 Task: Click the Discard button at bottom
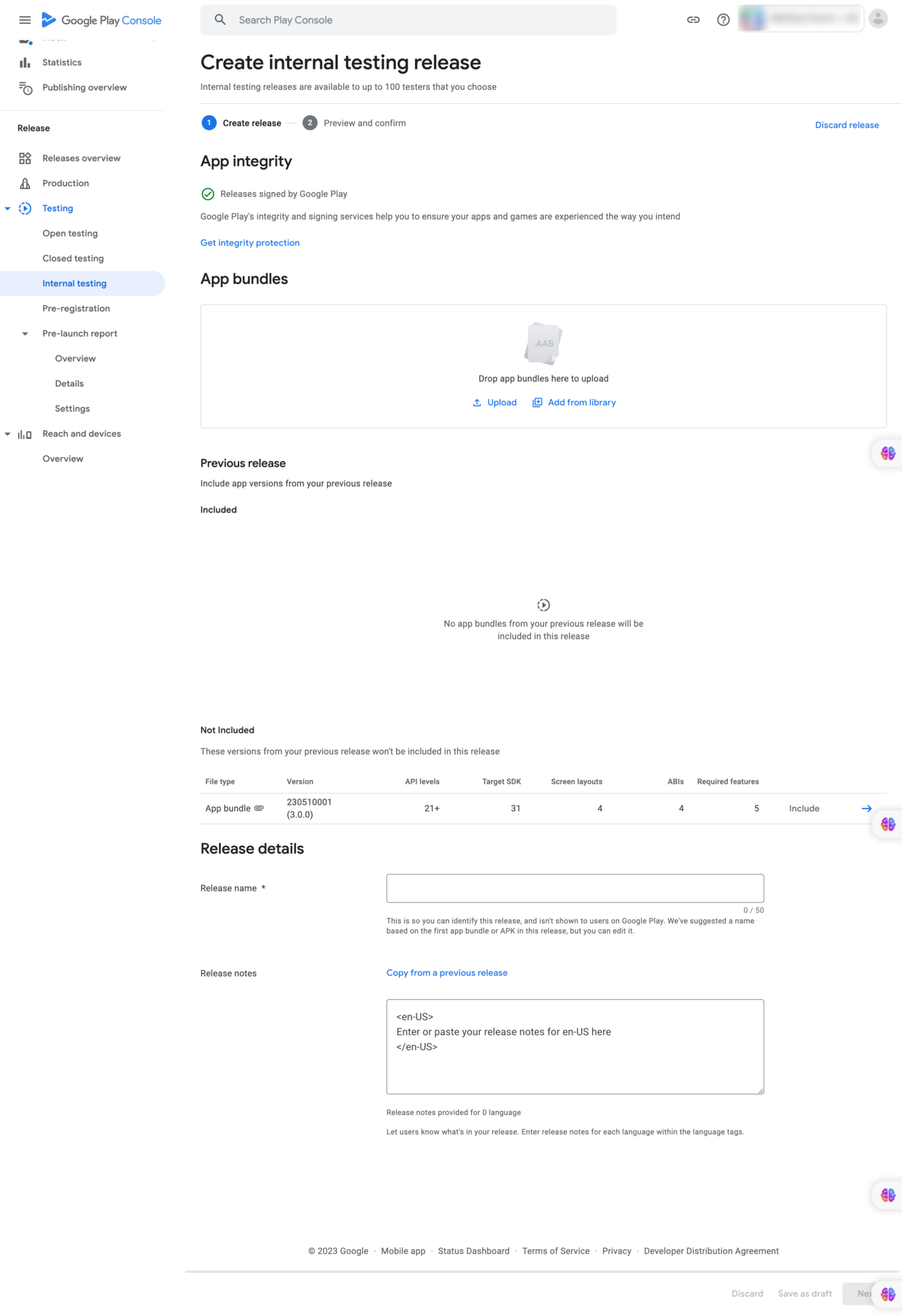(747, 1294)
